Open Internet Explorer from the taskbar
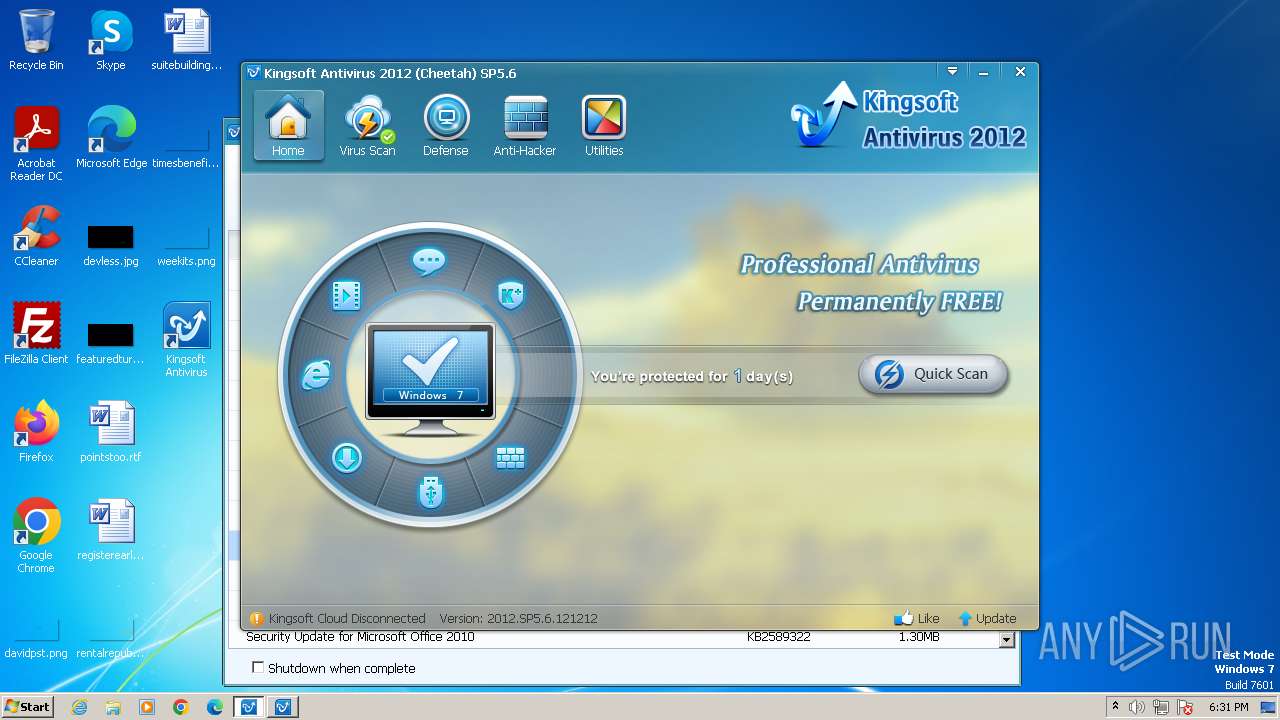 (79, 707)
